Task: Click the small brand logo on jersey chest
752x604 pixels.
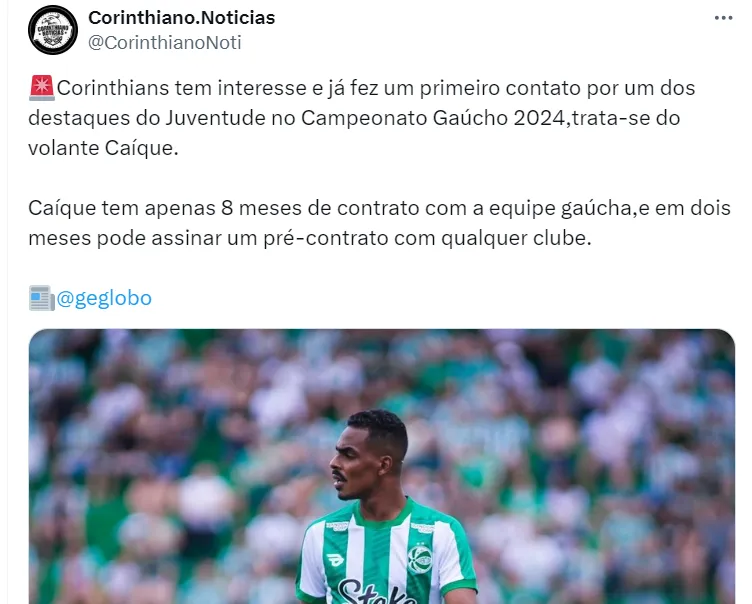Action: pos(335,560)
